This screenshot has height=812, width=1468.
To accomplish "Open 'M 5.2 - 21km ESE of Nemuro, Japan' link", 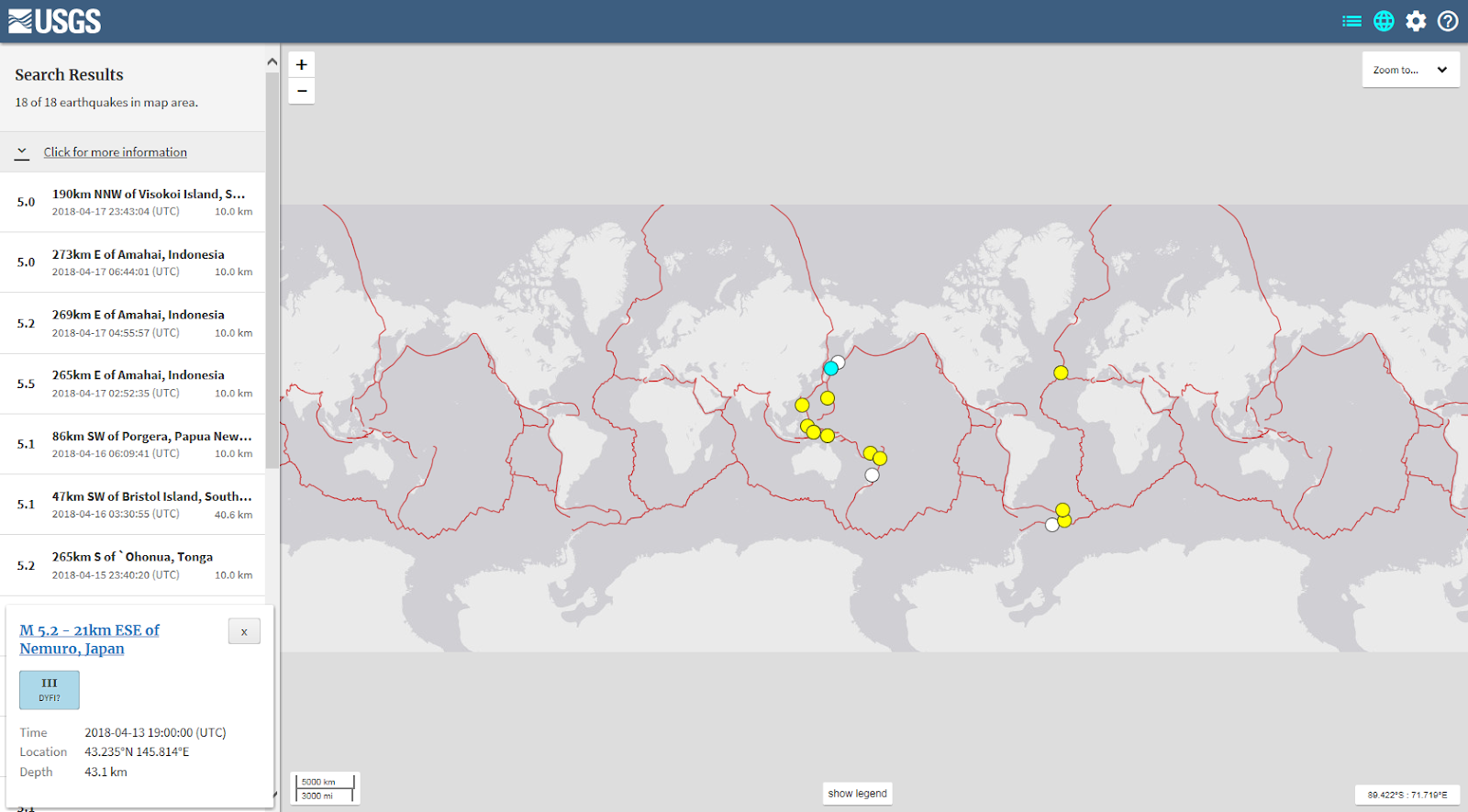I will coord(90,640).
